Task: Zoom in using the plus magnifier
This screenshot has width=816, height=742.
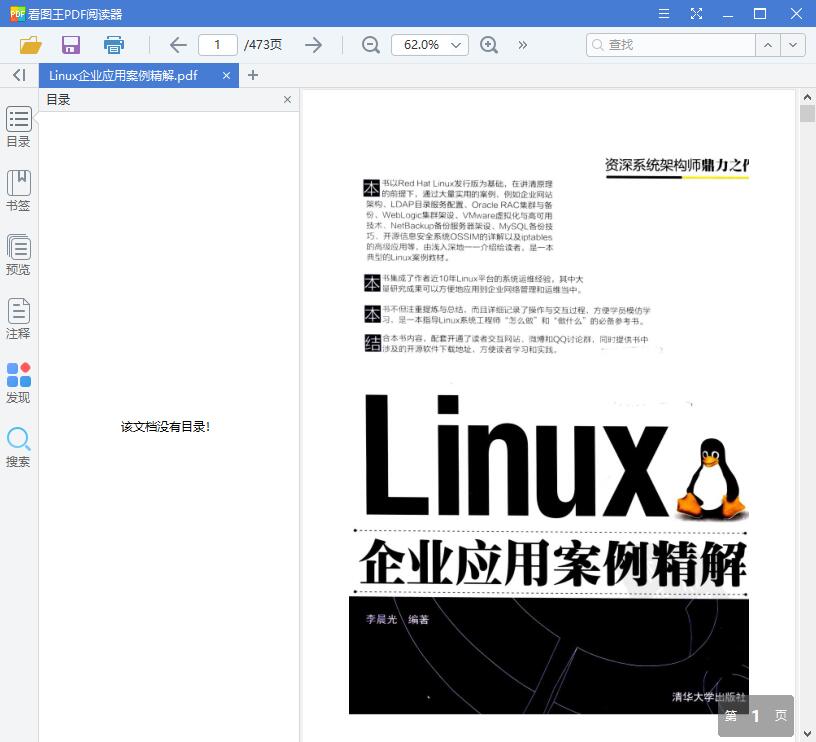Action: (x=489, y=45)
